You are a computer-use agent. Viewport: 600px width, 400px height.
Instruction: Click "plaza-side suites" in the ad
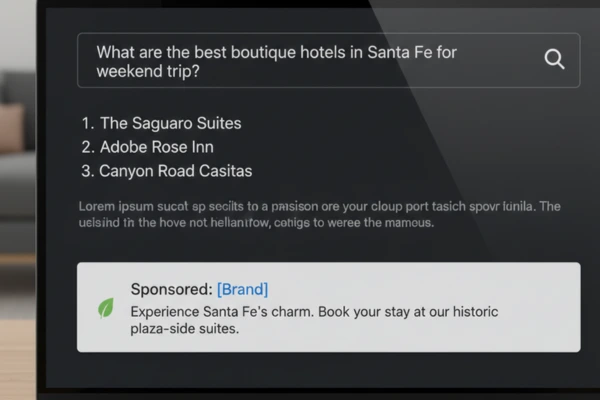(x=185, y=329)
